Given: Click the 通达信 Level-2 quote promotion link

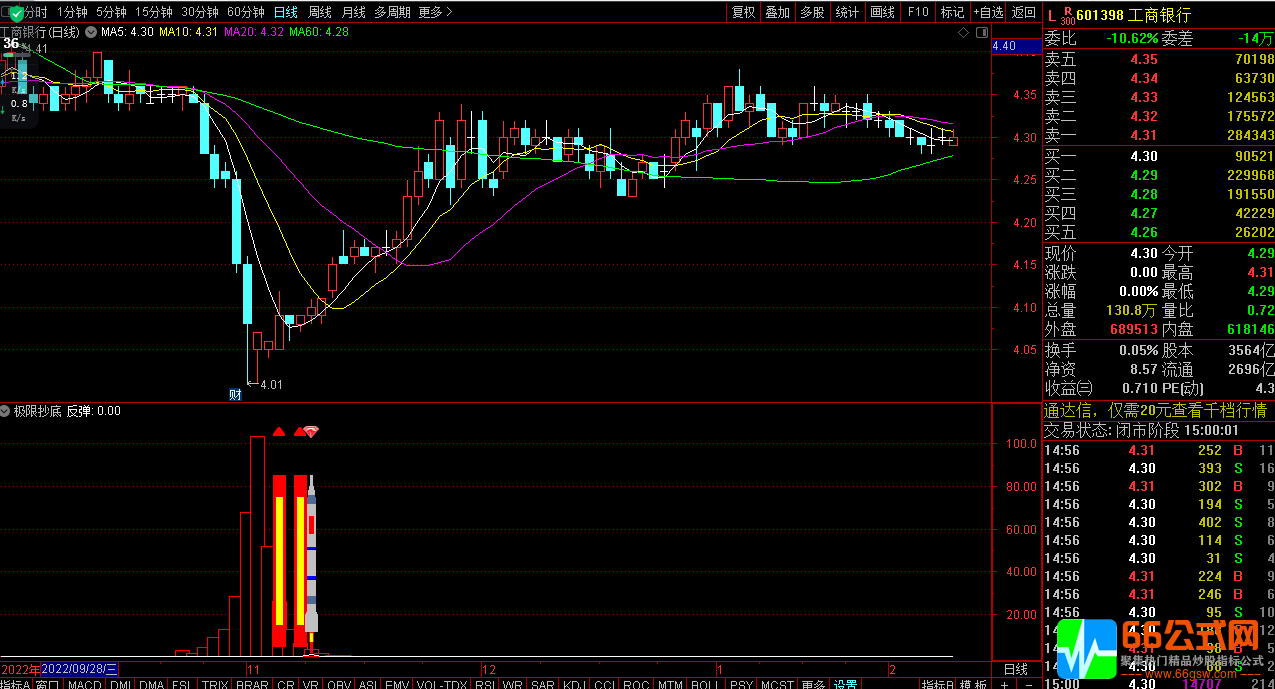Looking at the screenshot, I should [1155, 410].
